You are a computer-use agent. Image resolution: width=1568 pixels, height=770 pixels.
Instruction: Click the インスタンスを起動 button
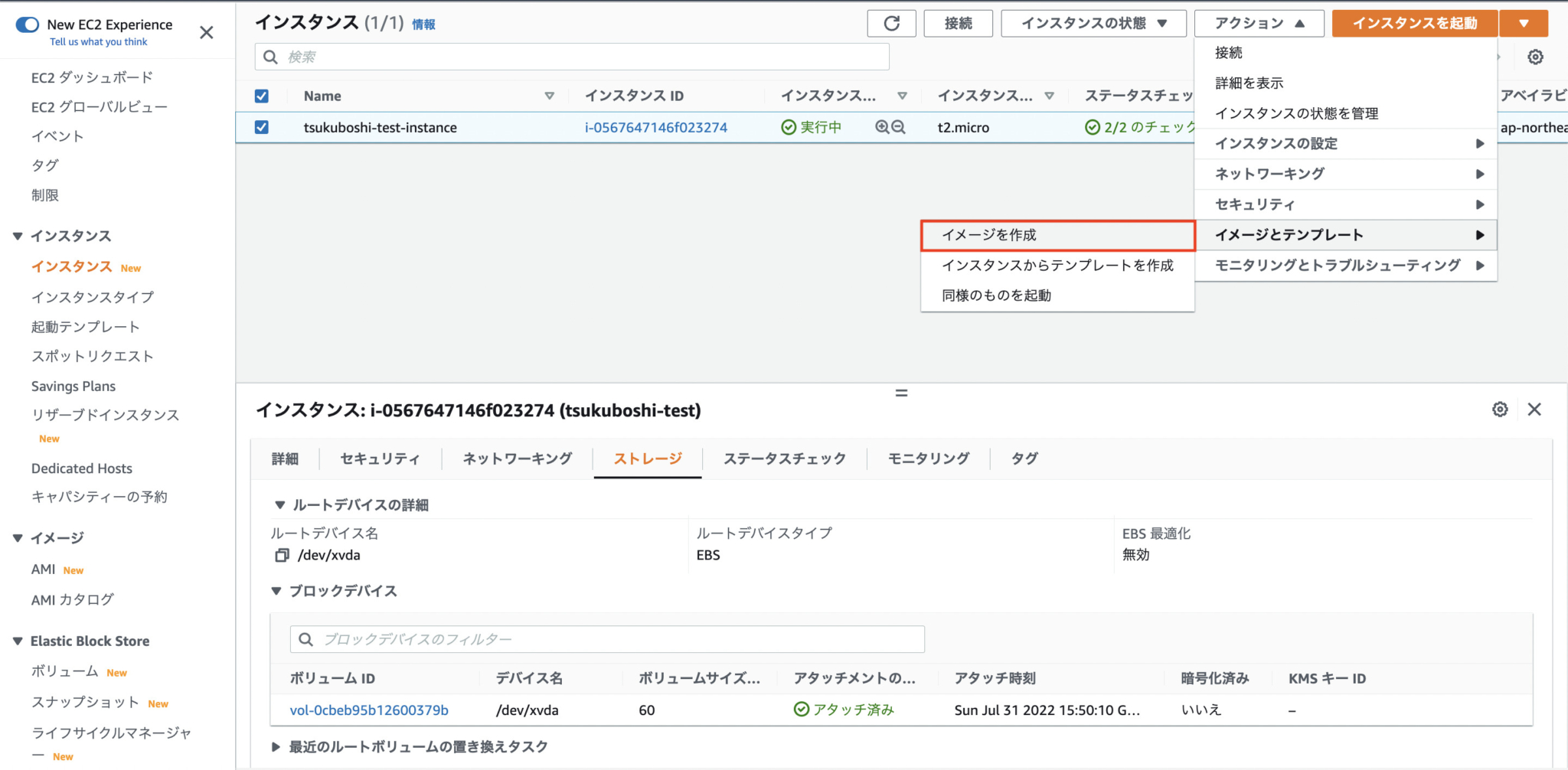pos(1413,23)
